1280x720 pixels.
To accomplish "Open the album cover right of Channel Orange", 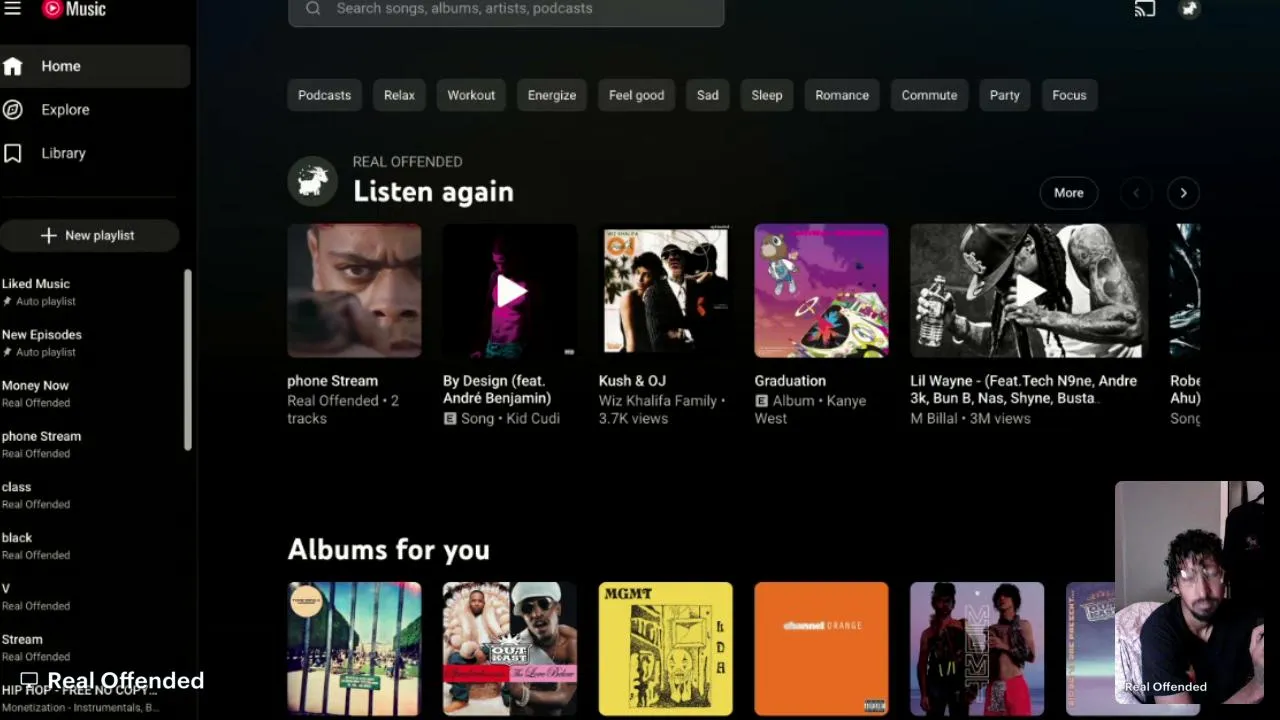I will (977, 649).
